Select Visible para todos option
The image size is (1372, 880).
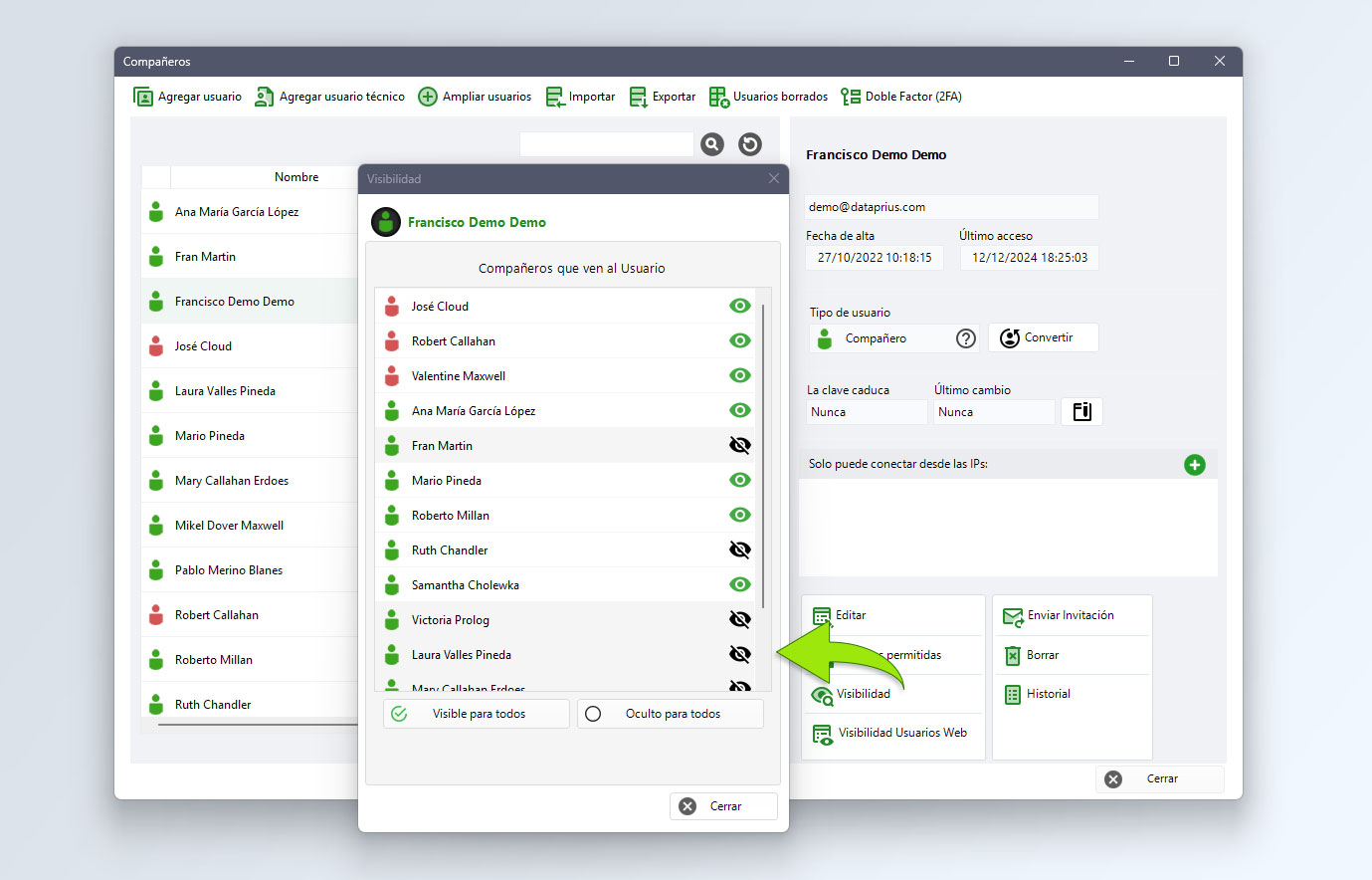(477, 714)
